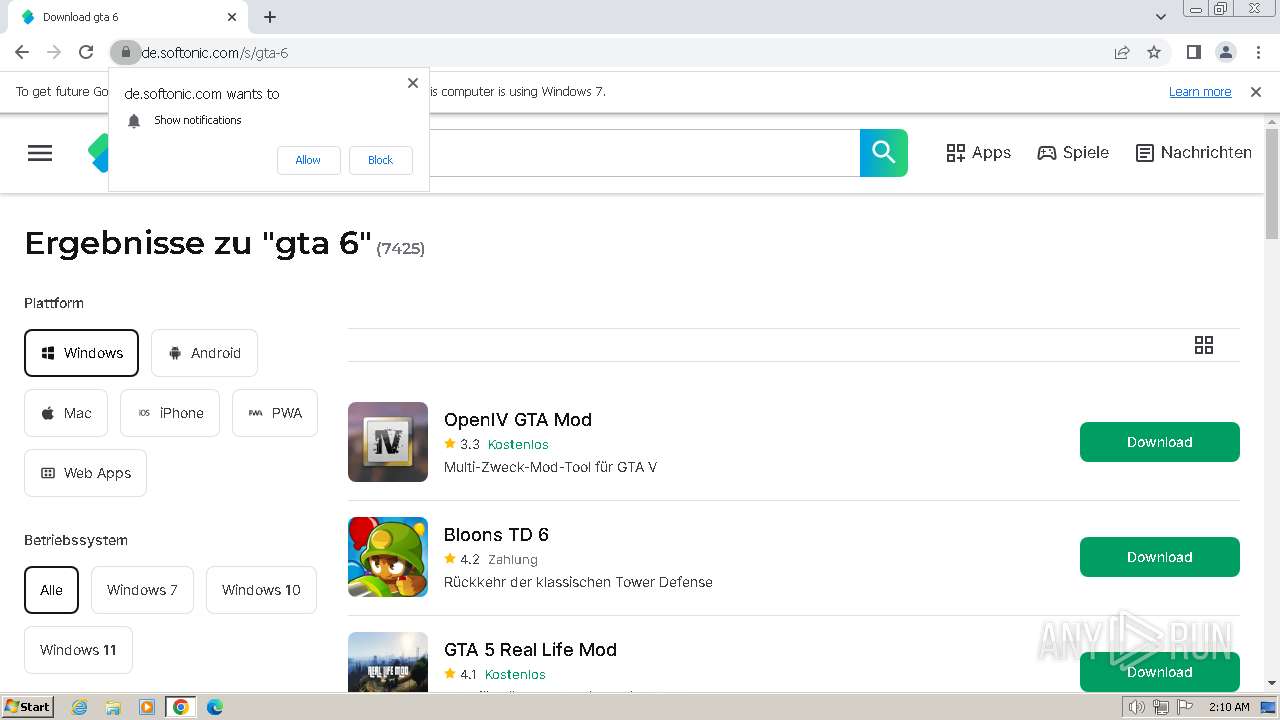Filter results by Windows 11
This screenshot has height=720, width=1280.
tap(78, 650)
